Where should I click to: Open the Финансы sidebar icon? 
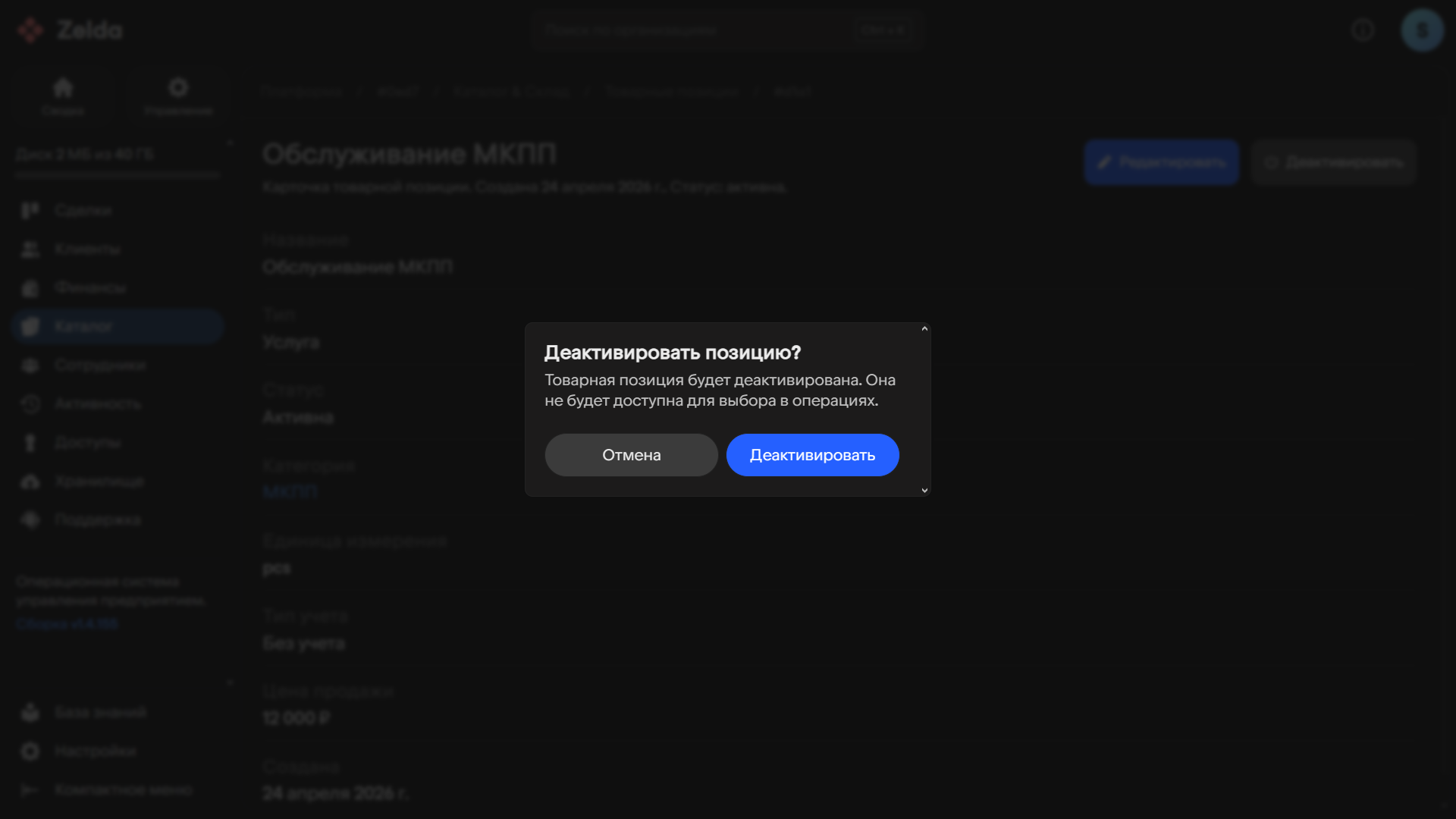tap(30, 287)
